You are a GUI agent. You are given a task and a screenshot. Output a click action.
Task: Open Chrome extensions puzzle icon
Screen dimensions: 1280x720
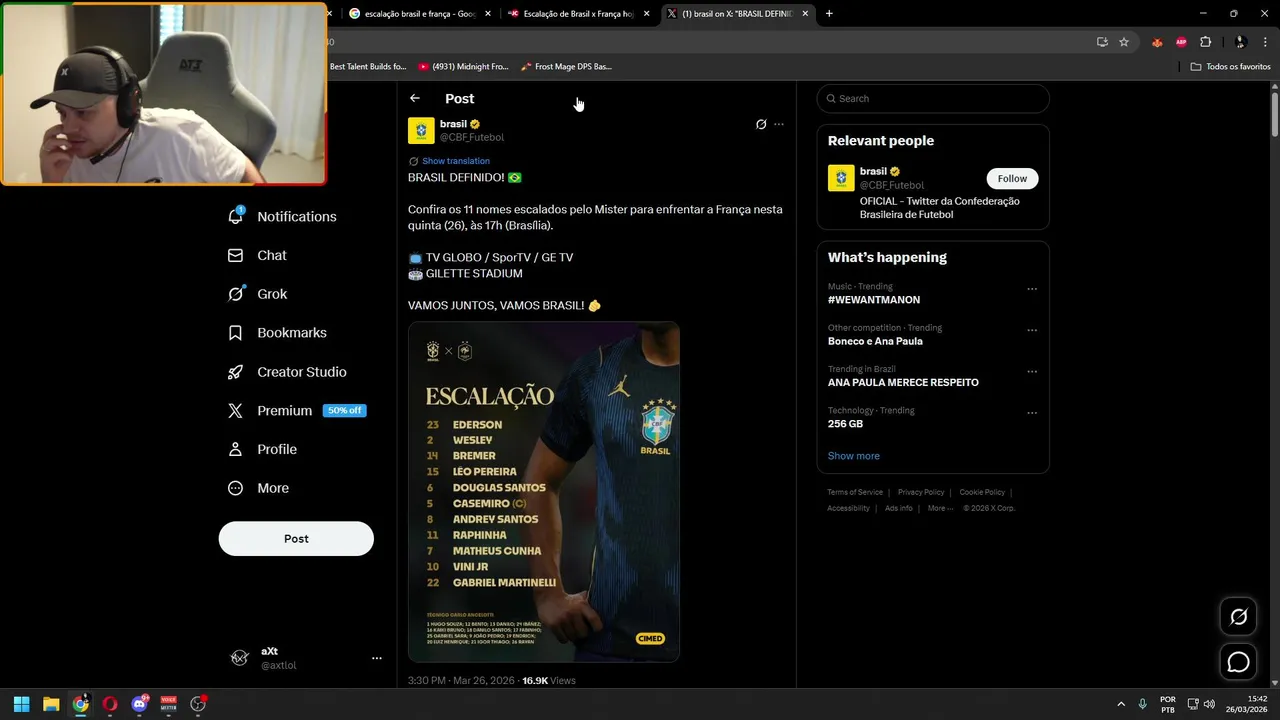[1205, 42]
